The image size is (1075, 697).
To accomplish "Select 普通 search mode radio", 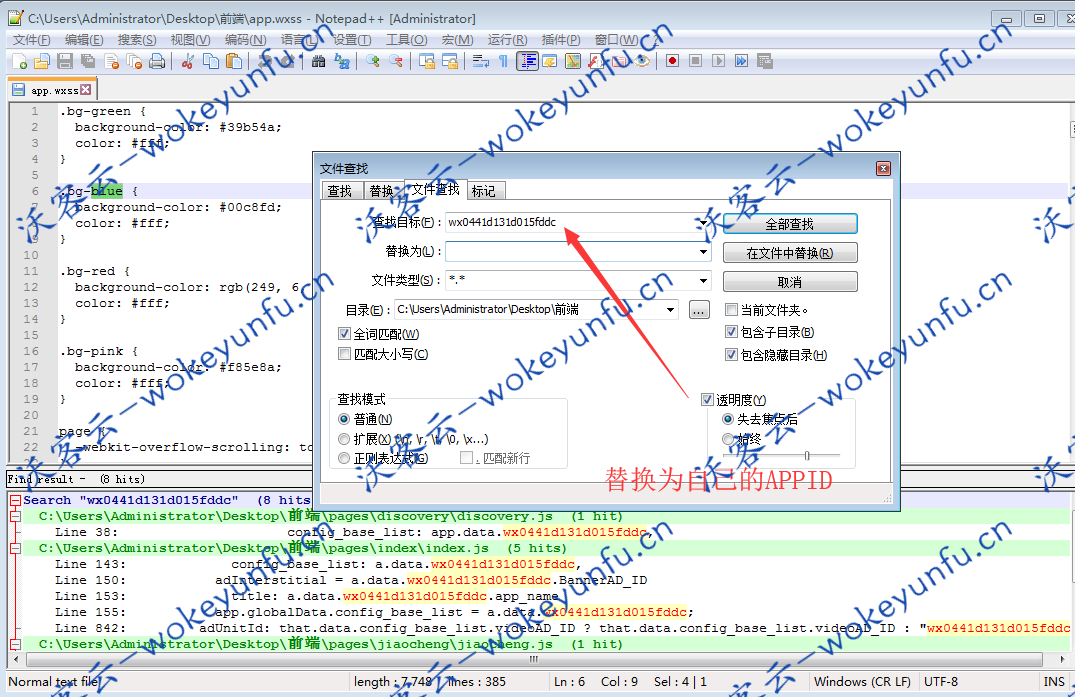I will tap(344, 419).
